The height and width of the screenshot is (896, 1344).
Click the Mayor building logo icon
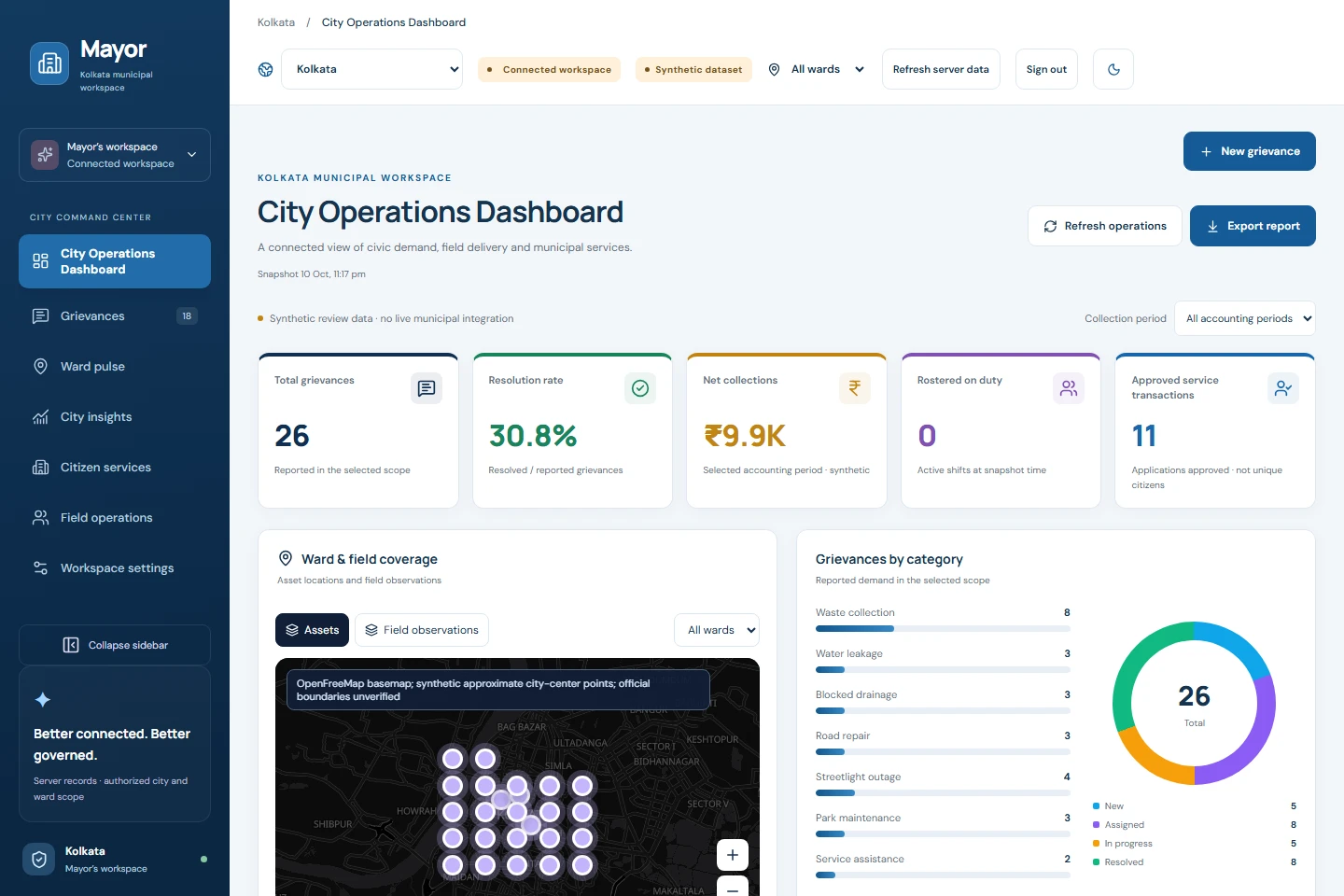tap(49, 63)
